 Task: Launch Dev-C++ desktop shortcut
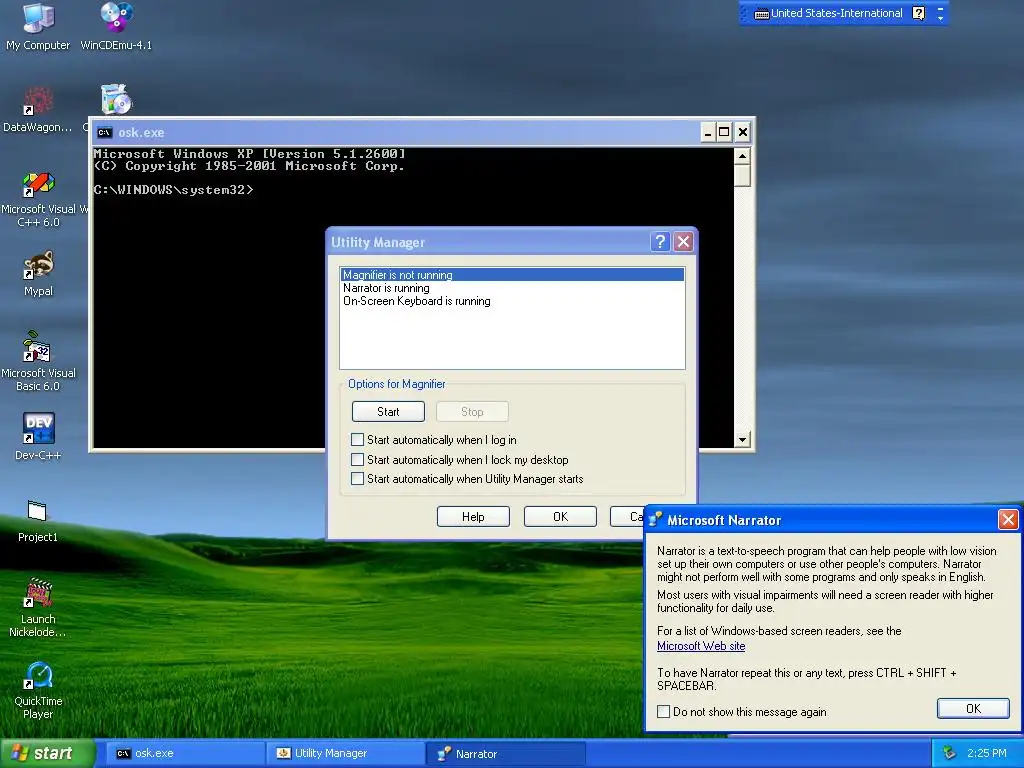pos(38,436)
